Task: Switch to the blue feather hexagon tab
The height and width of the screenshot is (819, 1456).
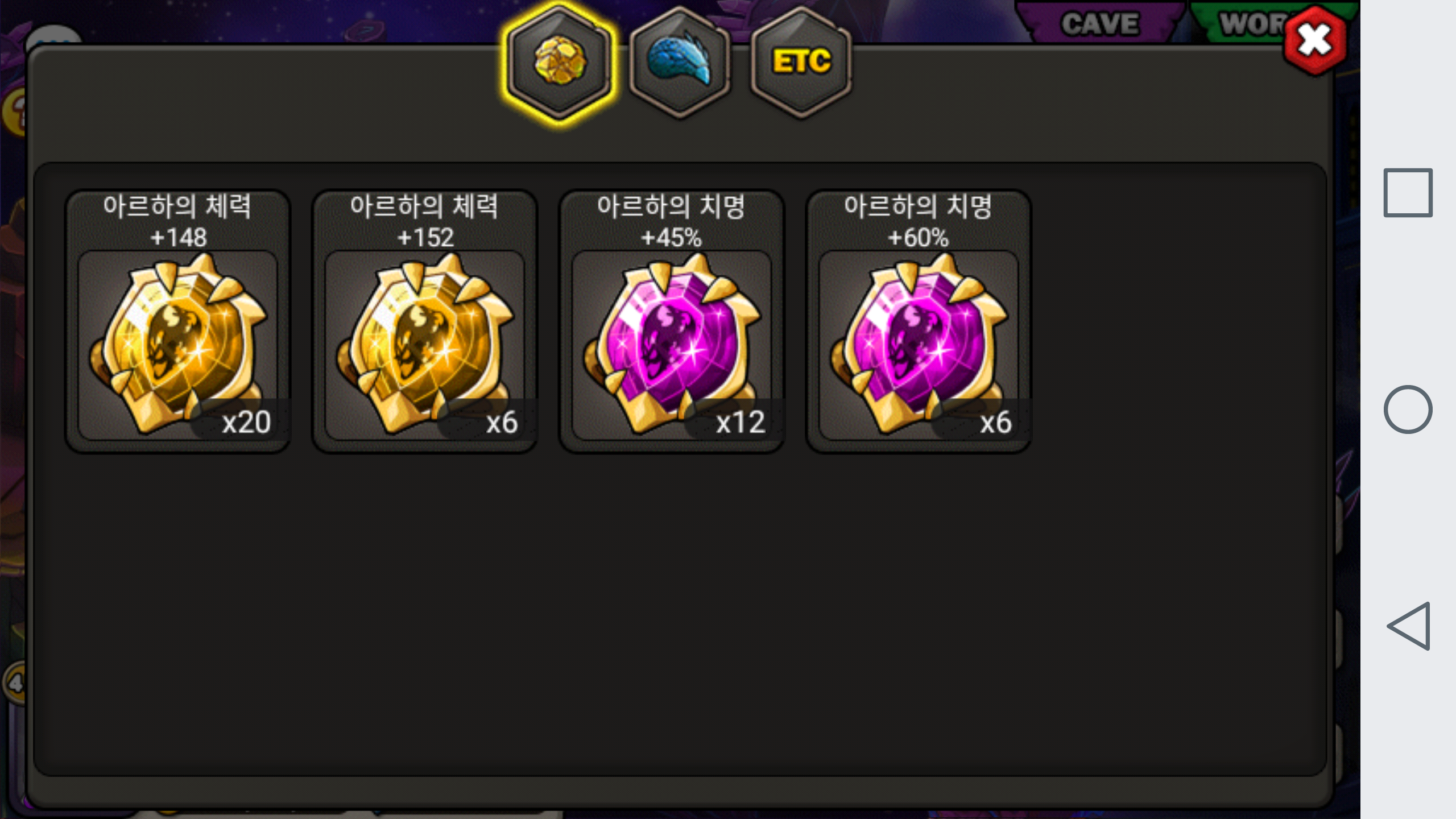Action: 680,63
